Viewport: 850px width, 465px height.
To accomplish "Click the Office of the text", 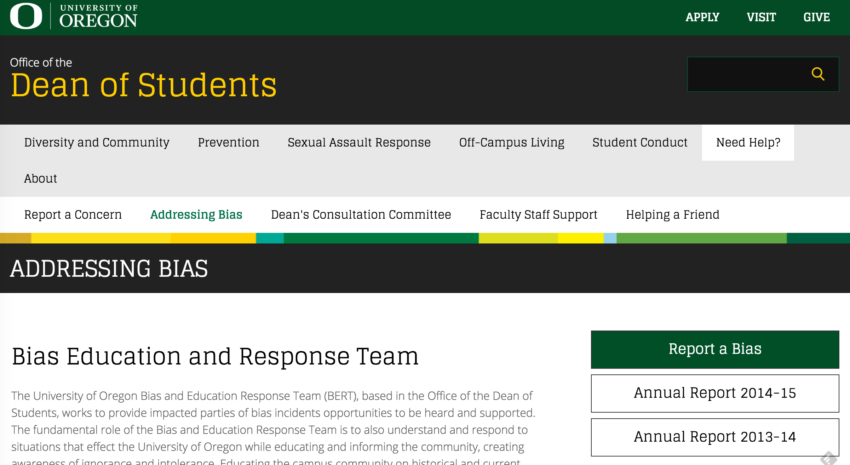I will click(41, 62).
